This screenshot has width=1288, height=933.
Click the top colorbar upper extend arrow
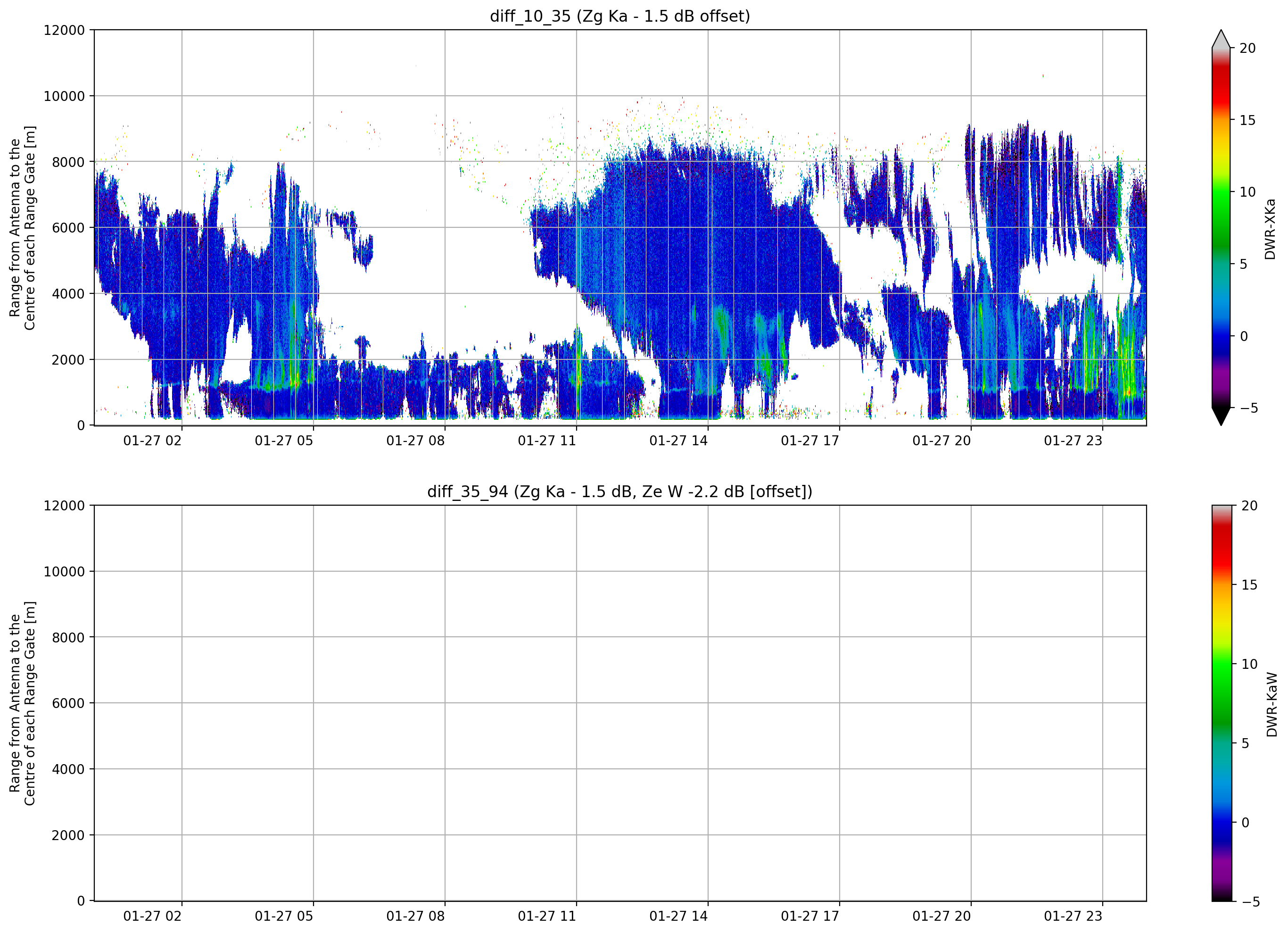click(x=1221, y=39)
